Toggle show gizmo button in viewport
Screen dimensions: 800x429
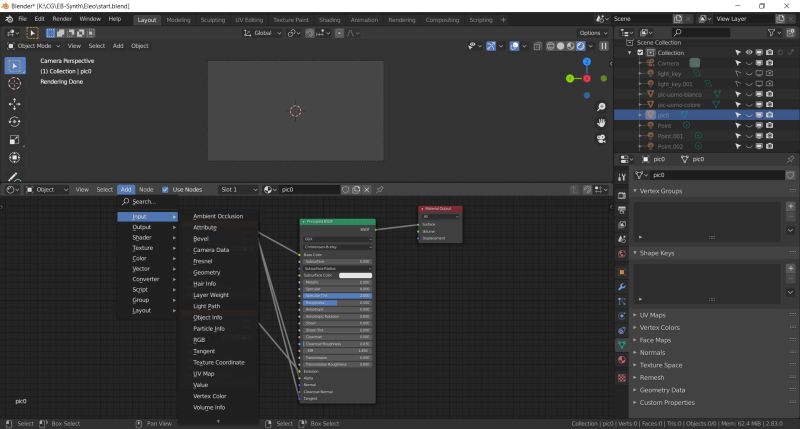(490, 46)
